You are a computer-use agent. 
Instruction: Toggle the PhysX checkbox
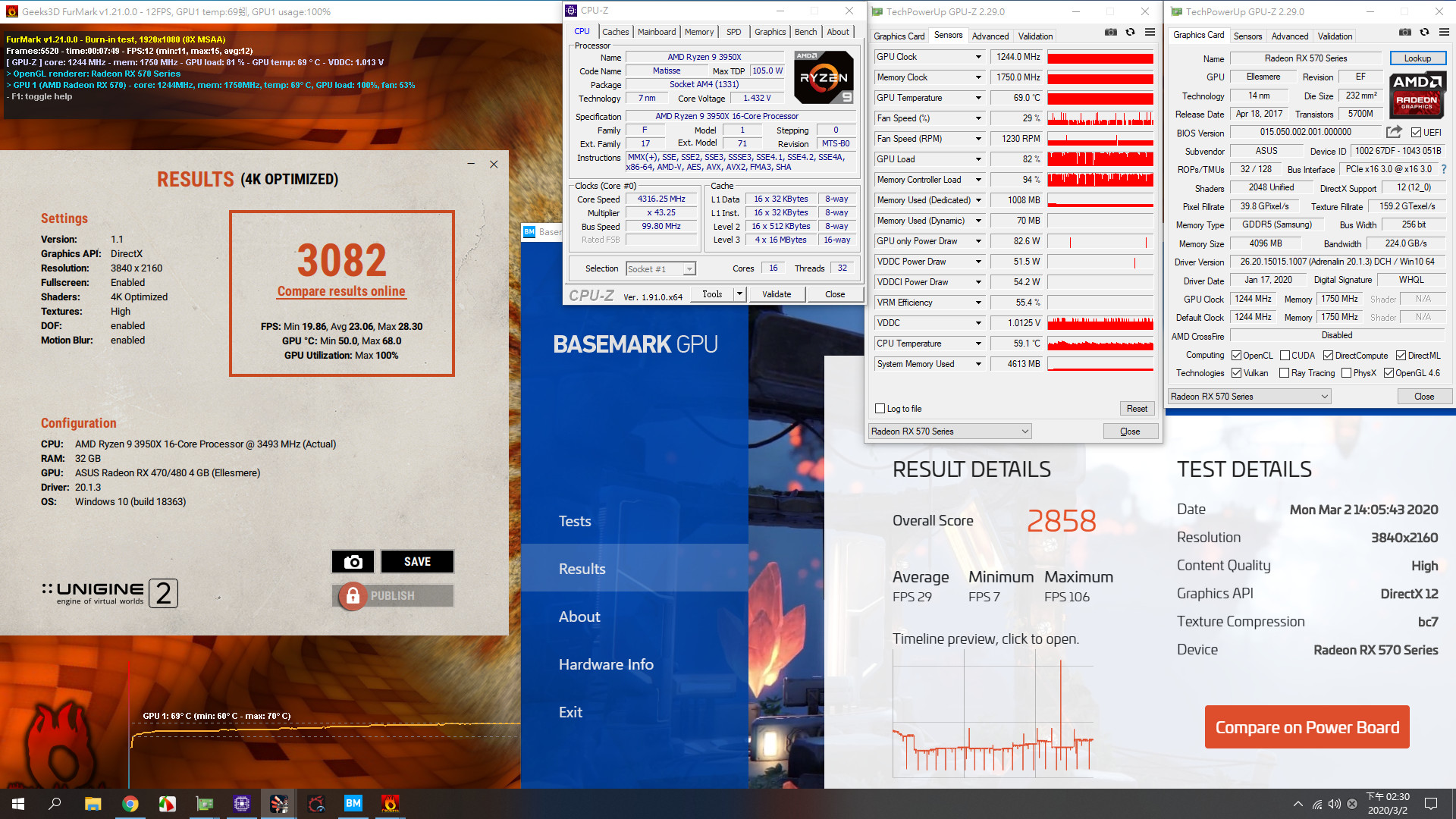pyautogui.click(x=1347, y=373)
